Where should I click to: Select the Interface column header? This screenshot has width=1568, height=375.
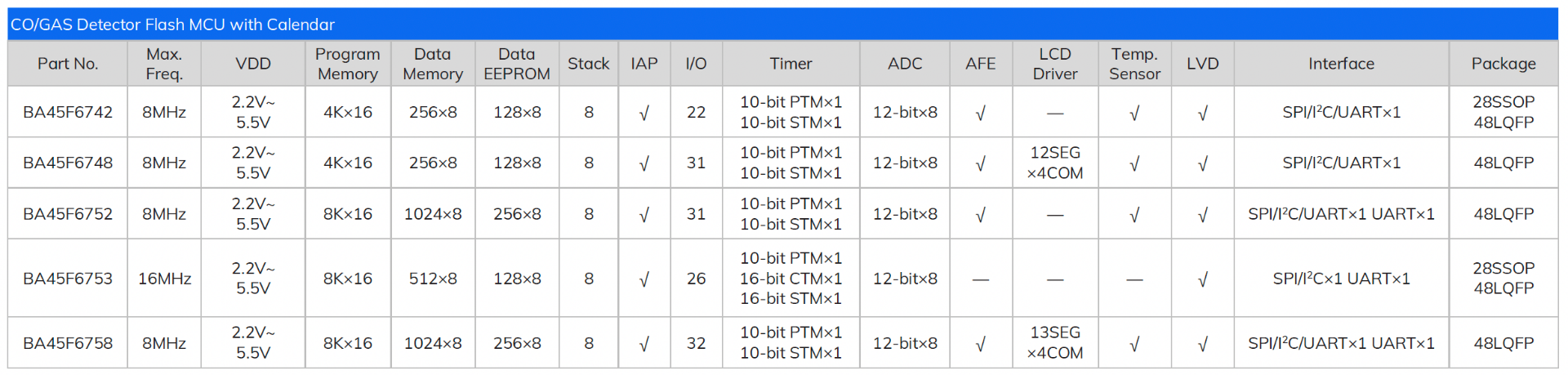coord(1341,64)
